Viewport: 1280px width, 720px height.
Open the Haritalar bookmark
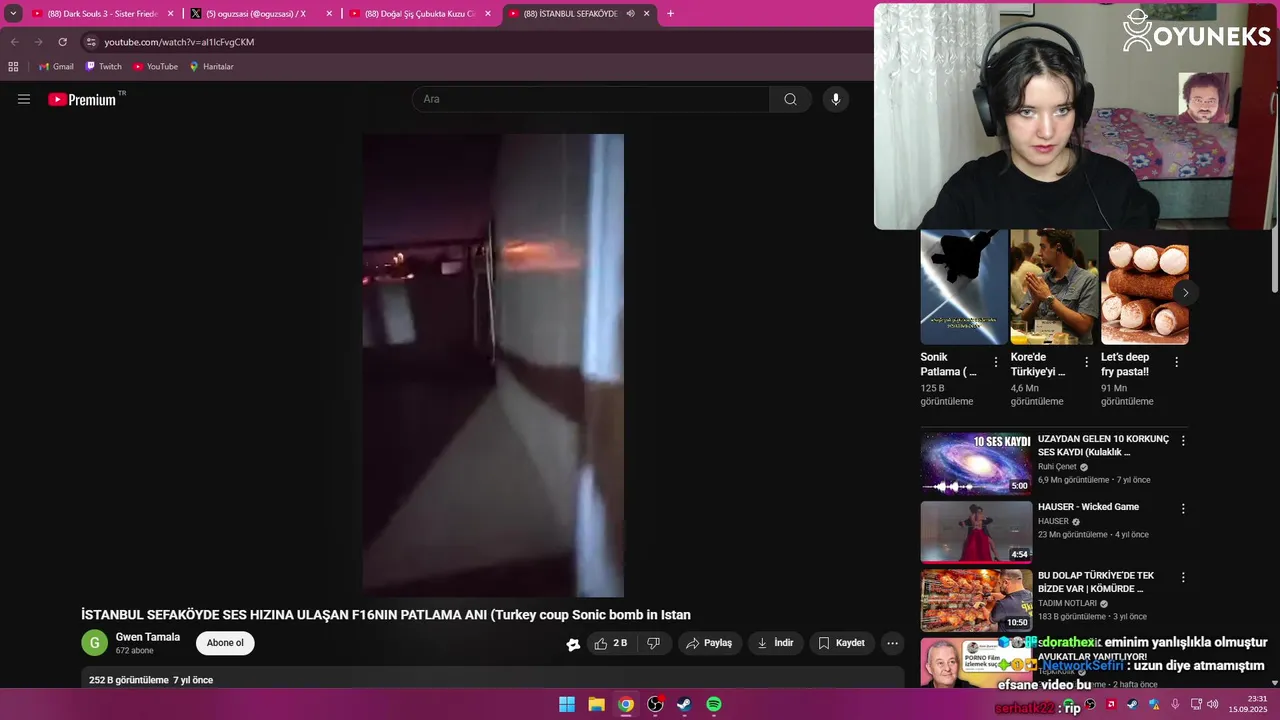click(211, 67)
